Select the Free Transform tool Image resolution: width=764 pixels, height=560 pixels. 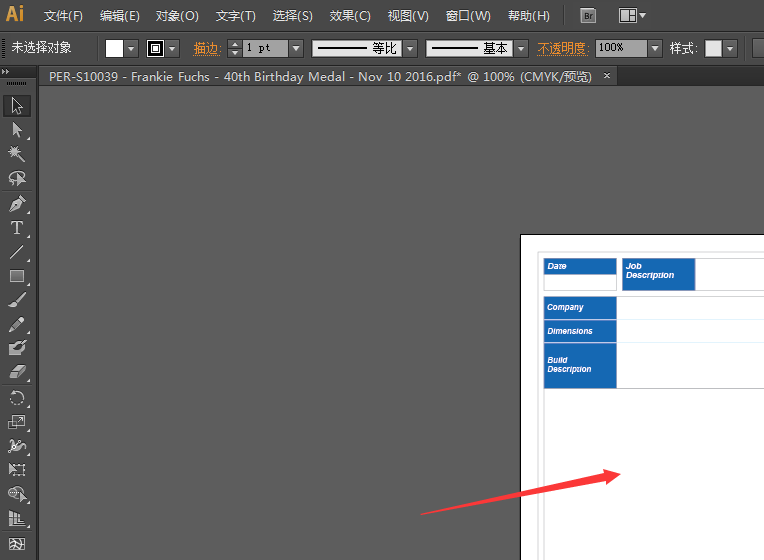point(17,470)
